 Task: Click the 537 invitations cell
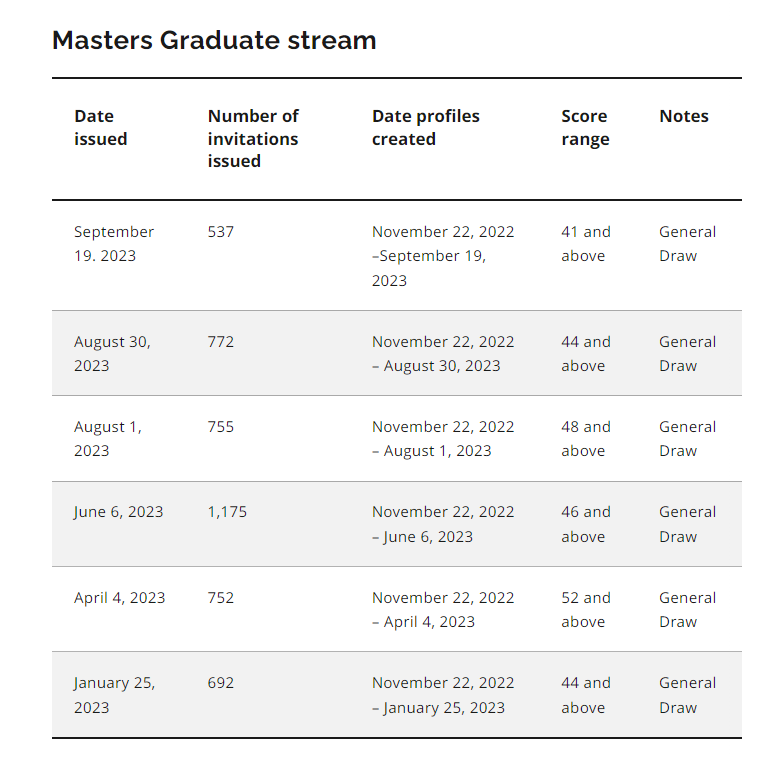220,232
